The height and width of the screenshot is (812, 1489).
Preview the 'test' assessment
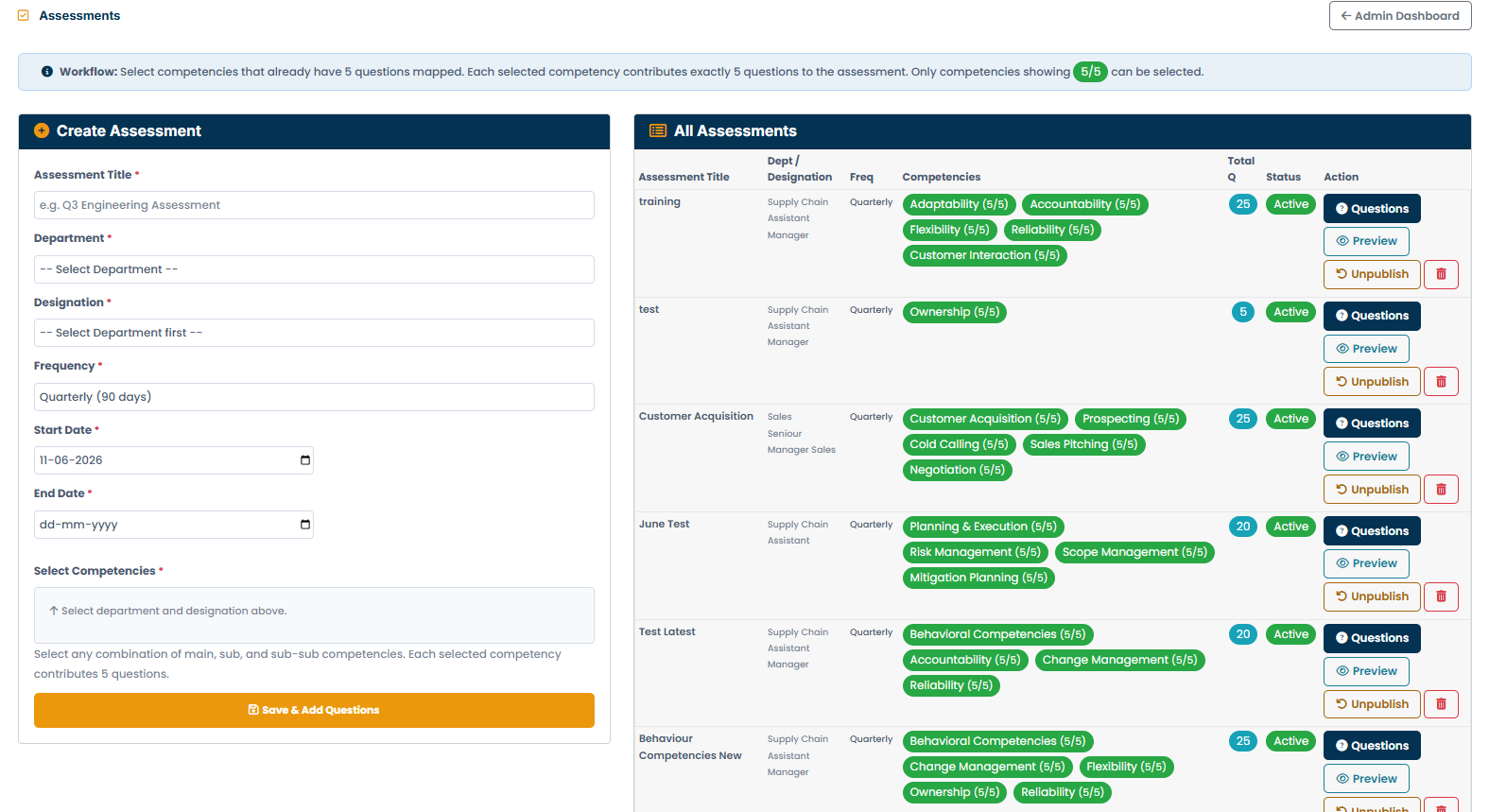point(1366,349)
